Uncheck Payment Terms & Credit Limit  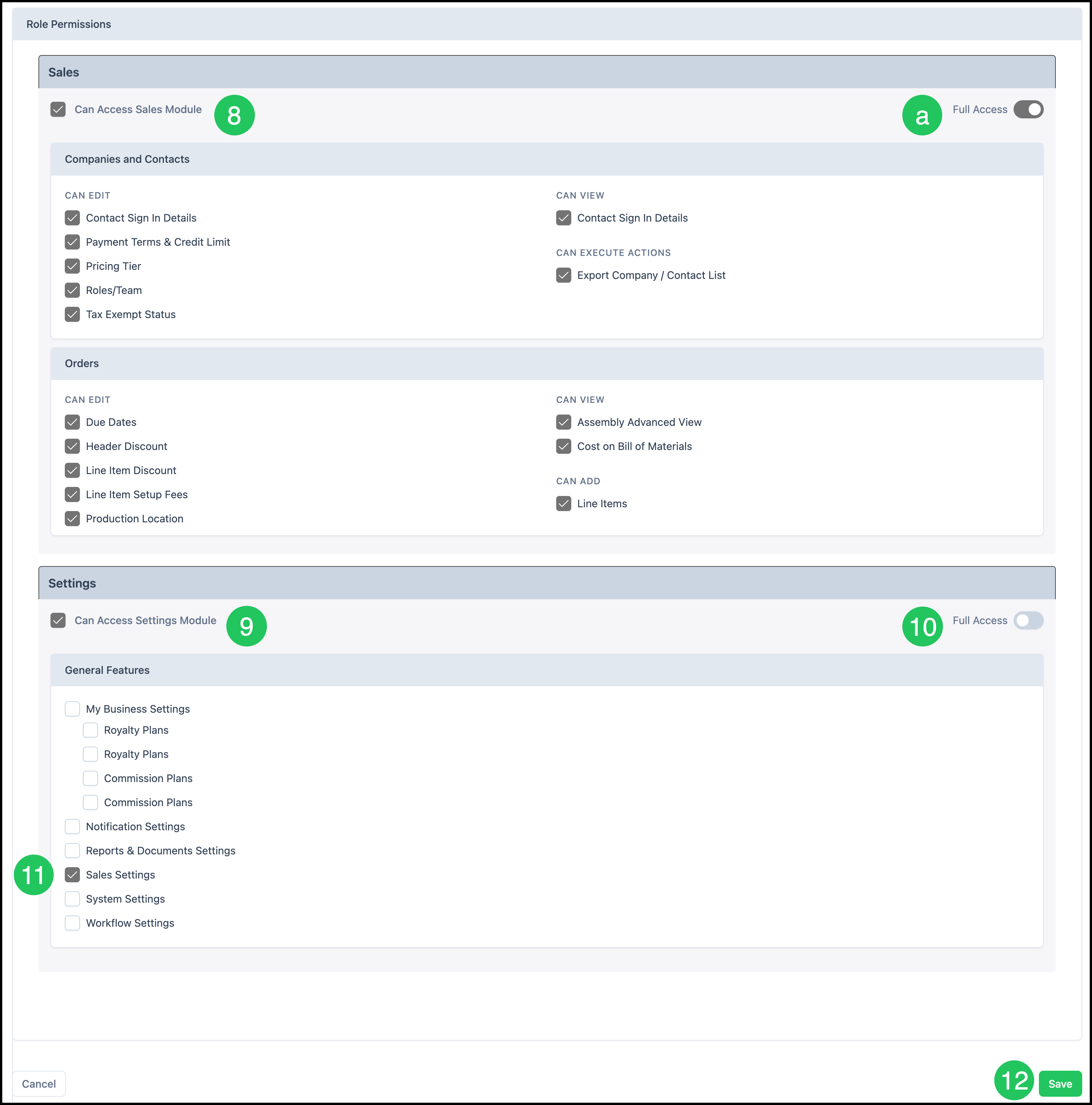73,242
